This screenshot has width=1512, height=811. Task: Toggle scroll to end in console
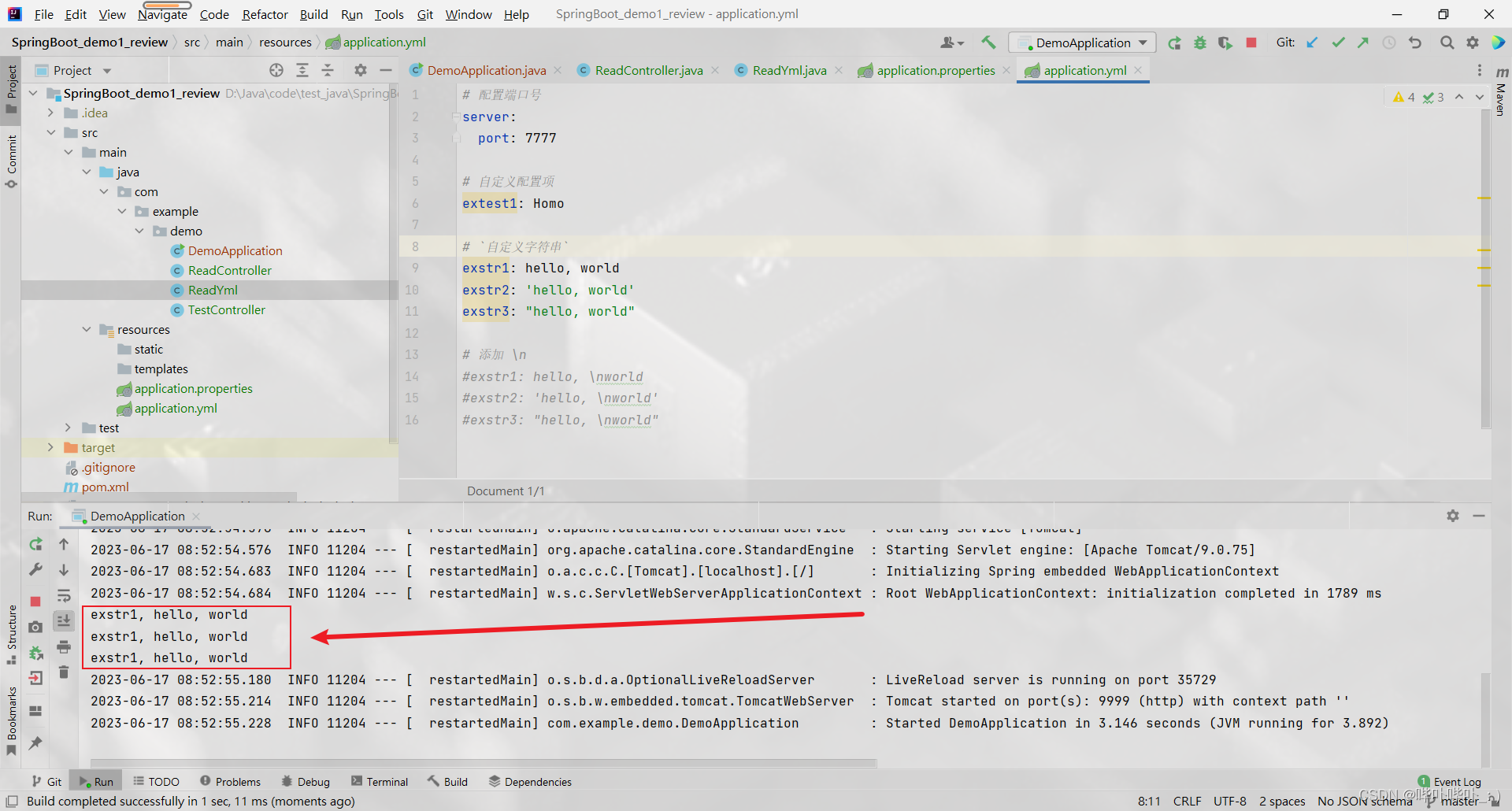click(x=64, y=620)
